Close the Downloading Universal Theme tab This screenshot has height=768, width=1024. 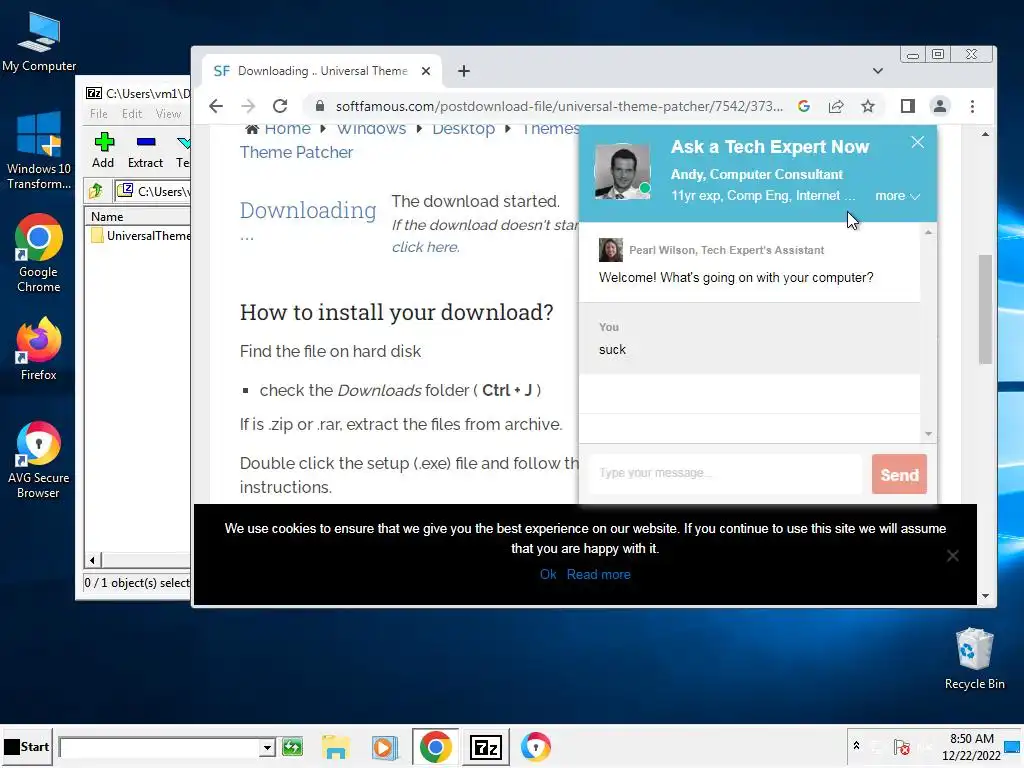(426, 71)
